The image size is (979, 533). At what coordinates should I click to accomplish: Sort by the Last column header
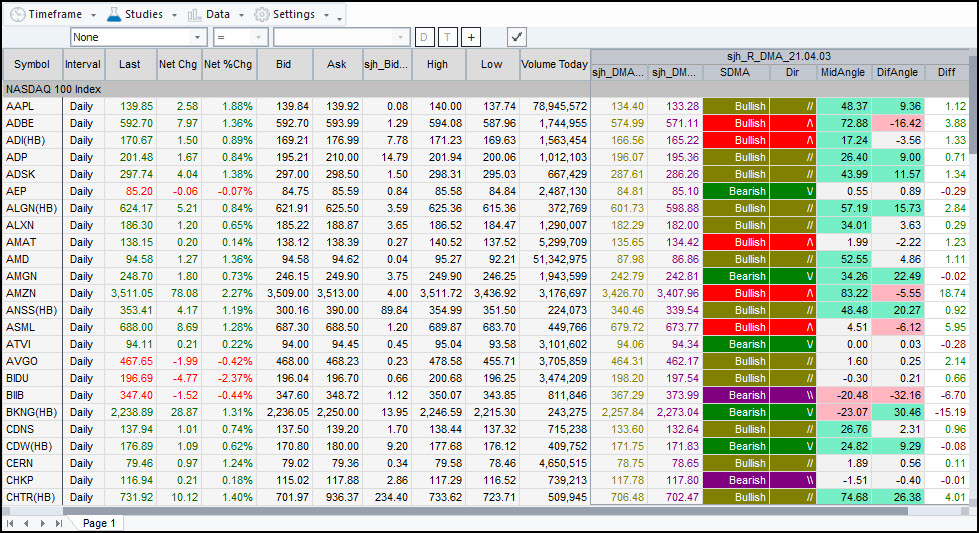click(x=130, y=64)
